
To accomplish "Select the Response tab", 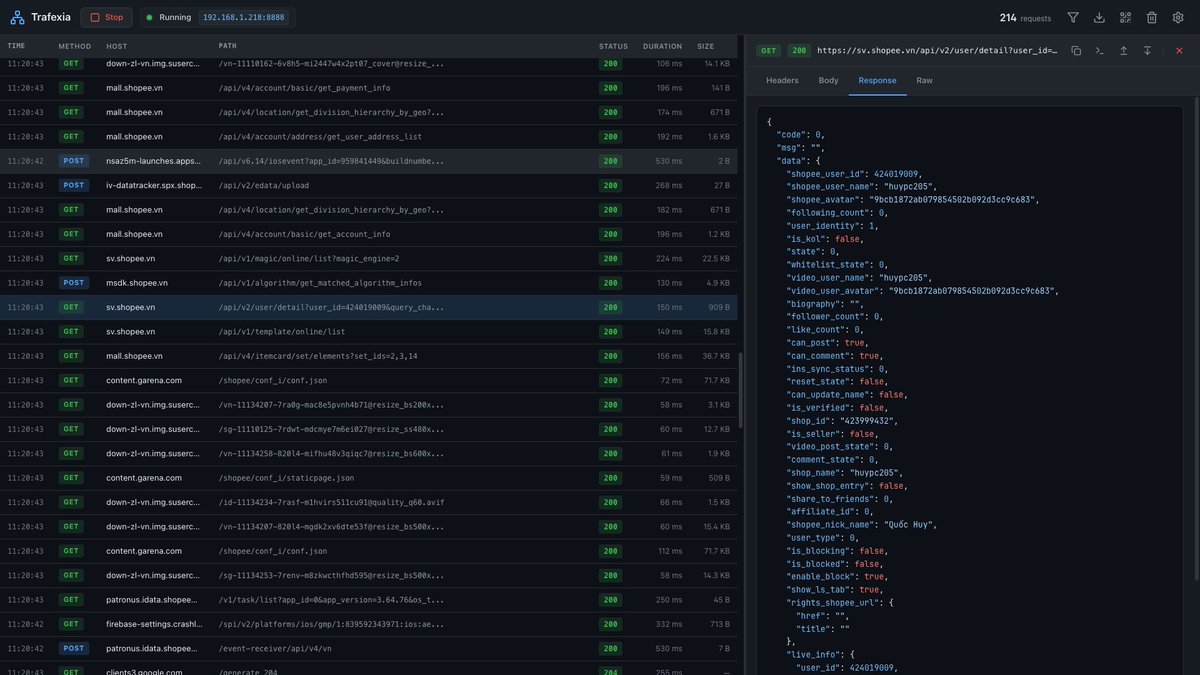I will coord(877,80).
